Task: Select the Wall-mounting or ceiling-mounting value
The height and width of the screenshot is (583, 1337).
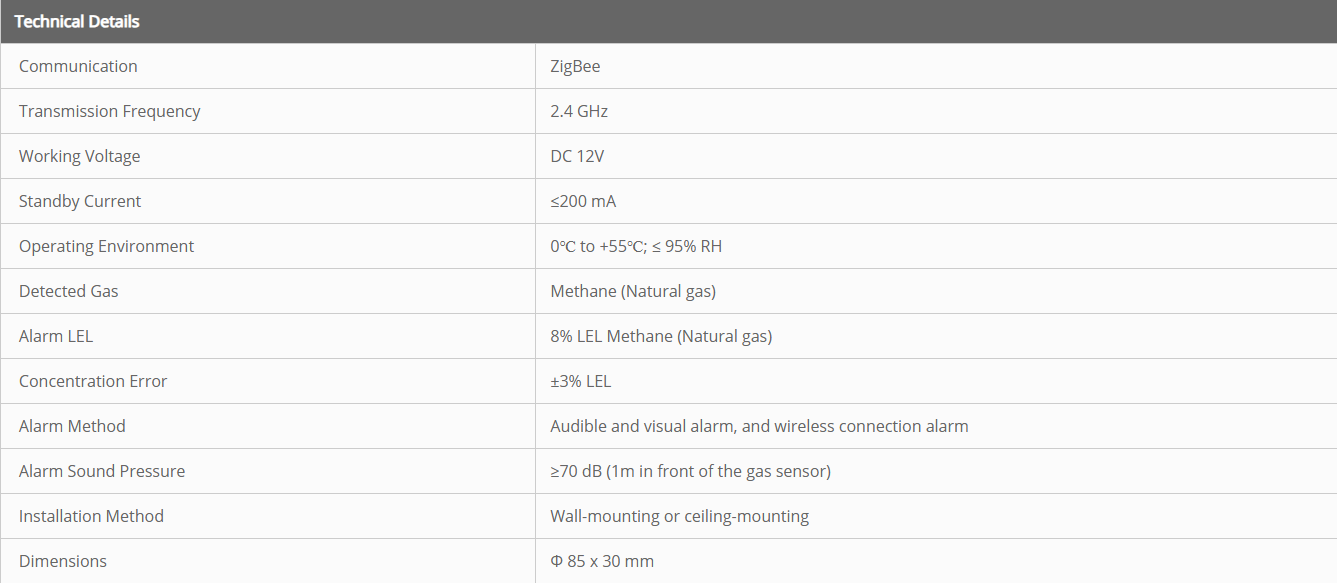Action: click(x=679, y=516)
